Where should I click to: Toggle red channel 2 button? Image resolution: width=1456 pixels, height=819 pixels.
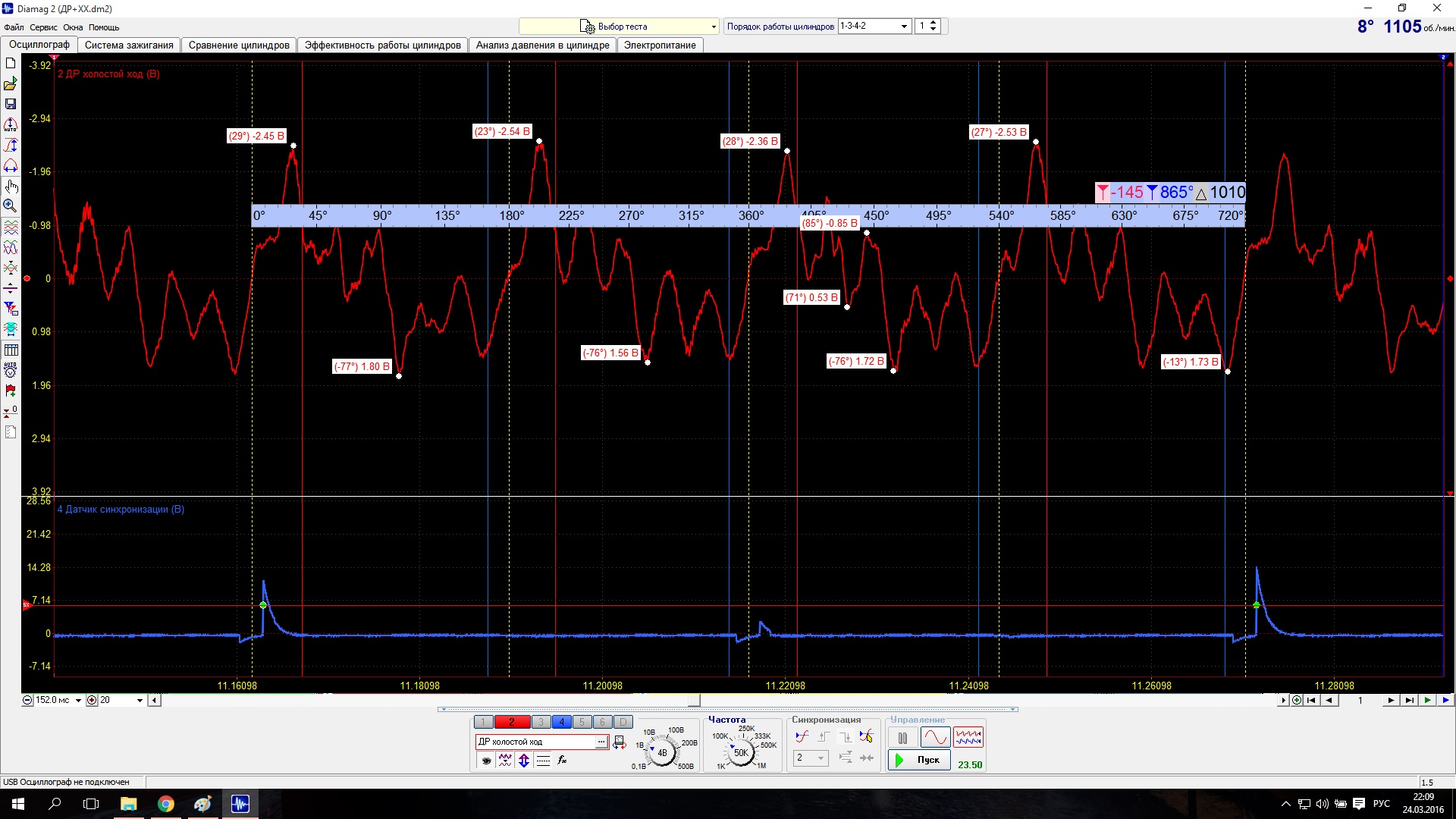tap(512, 722)
